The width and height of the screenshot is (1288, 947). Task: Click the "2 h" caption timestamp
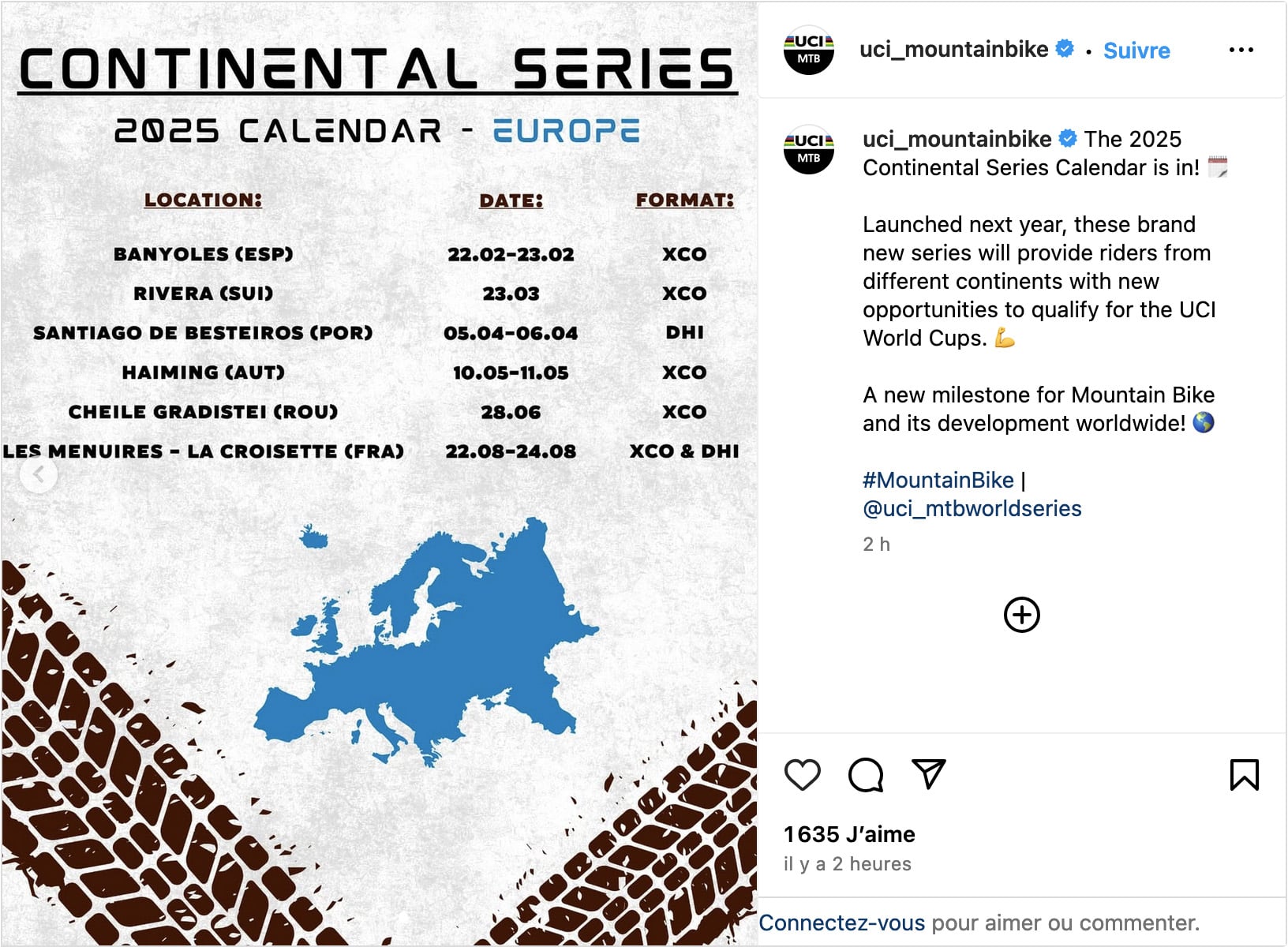point(876,544)
